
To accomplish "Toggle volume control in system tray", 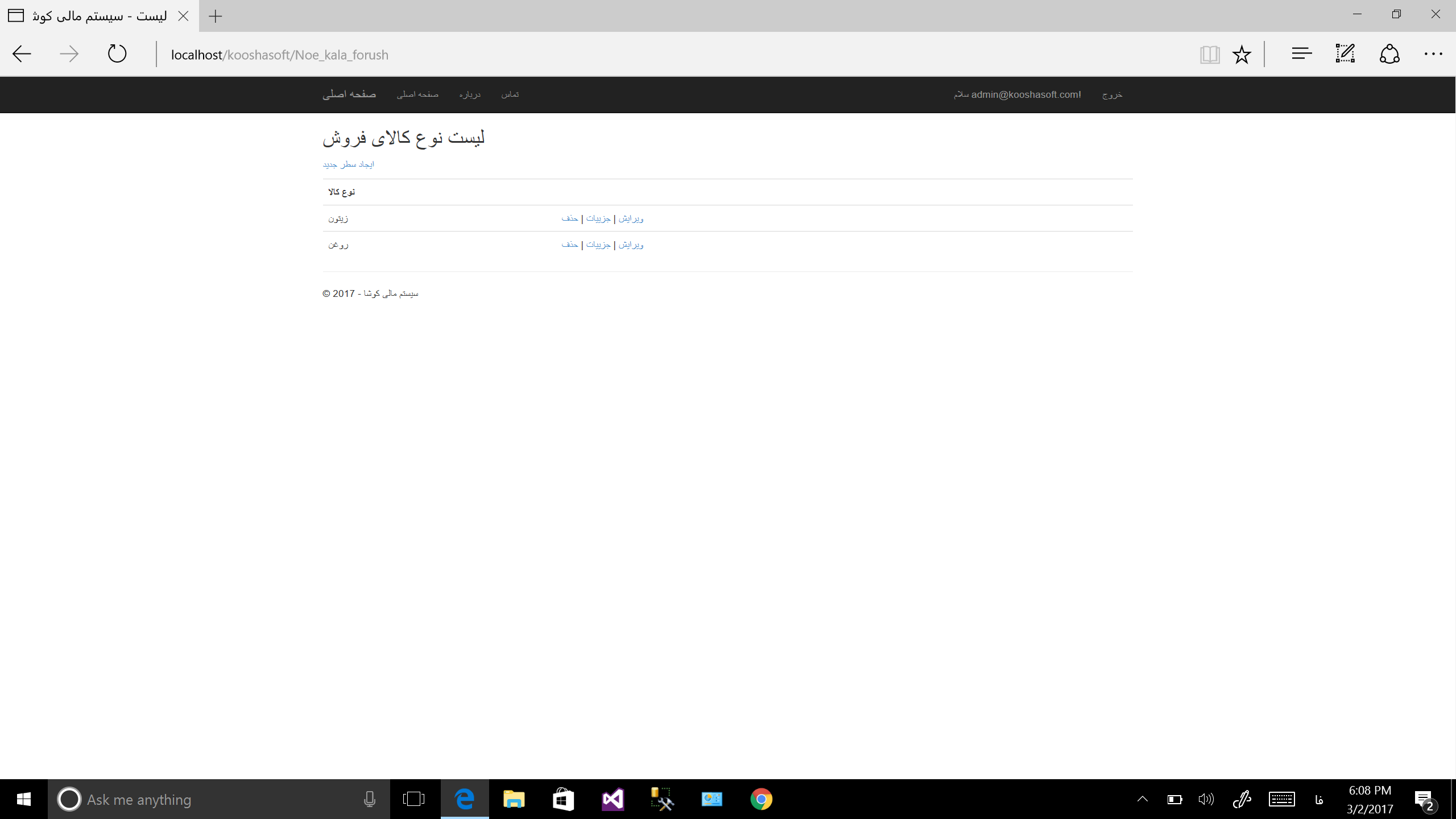I will (x=1205, y=799).
